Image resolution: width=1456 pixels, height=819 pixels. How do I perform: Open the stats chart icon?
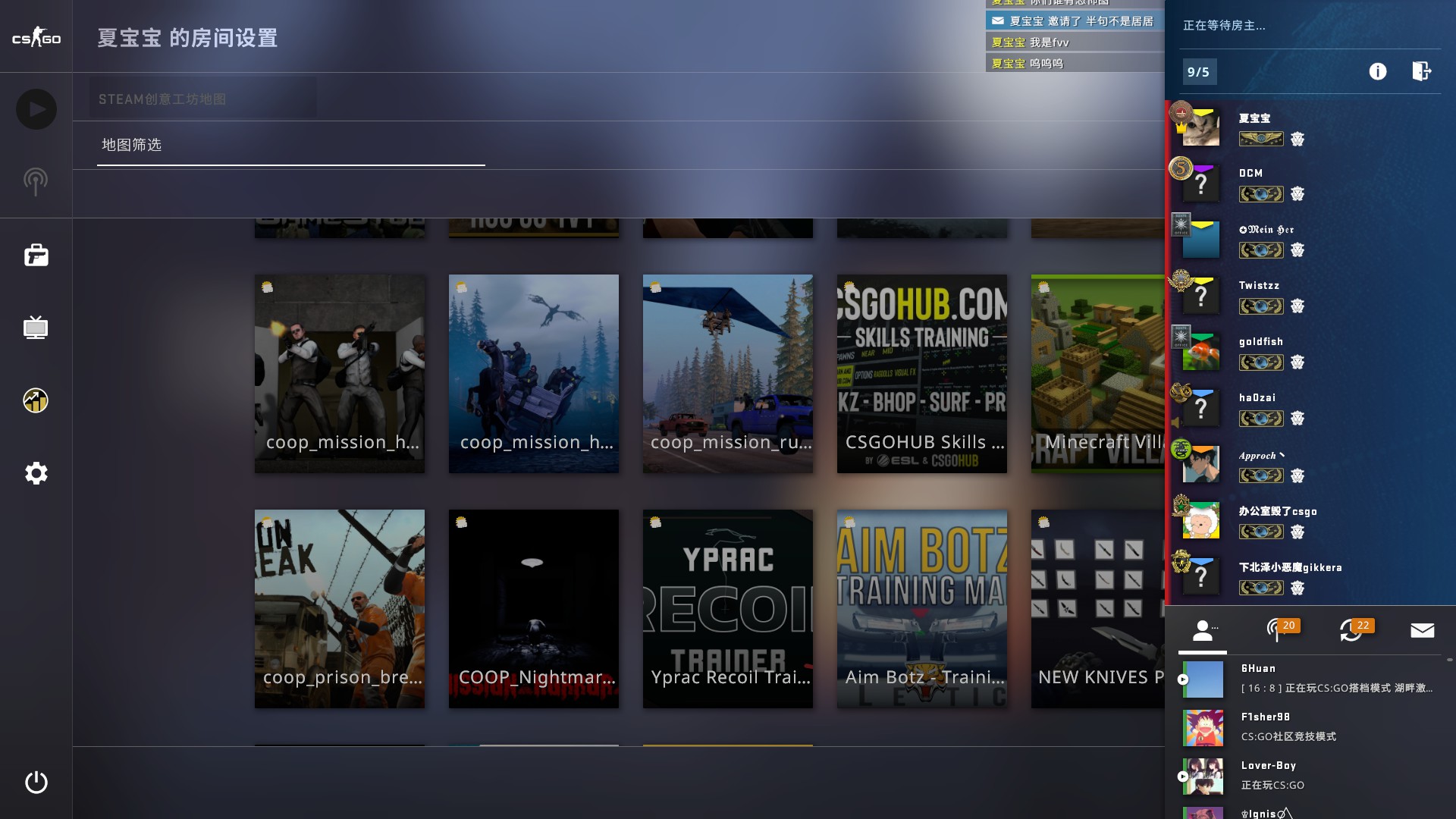[x=36, y=400]
